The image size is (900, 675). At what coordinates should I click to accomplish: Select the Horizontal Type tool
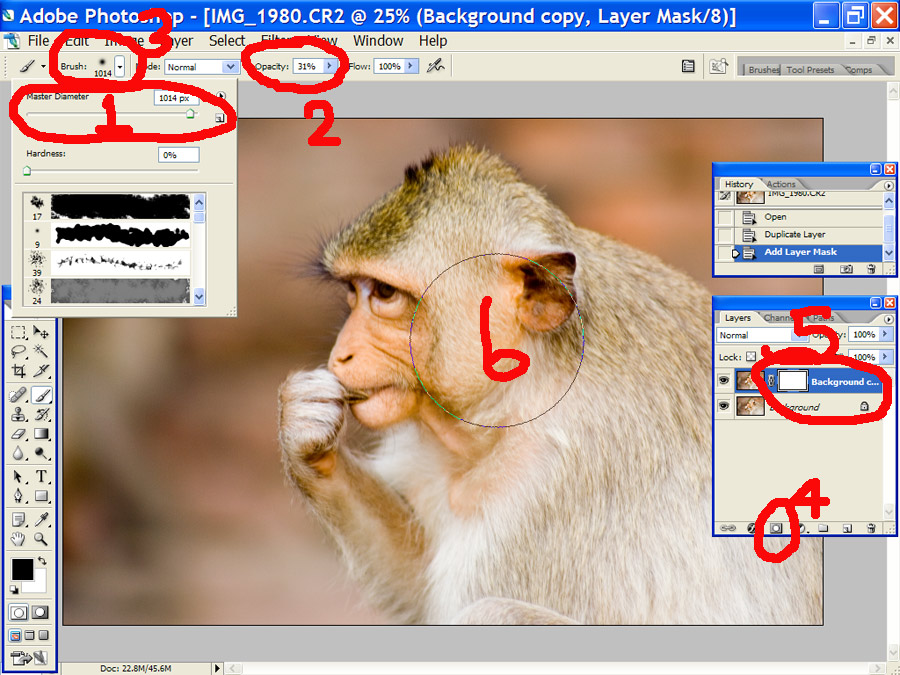pyautogui.click(x=42, y=476)
